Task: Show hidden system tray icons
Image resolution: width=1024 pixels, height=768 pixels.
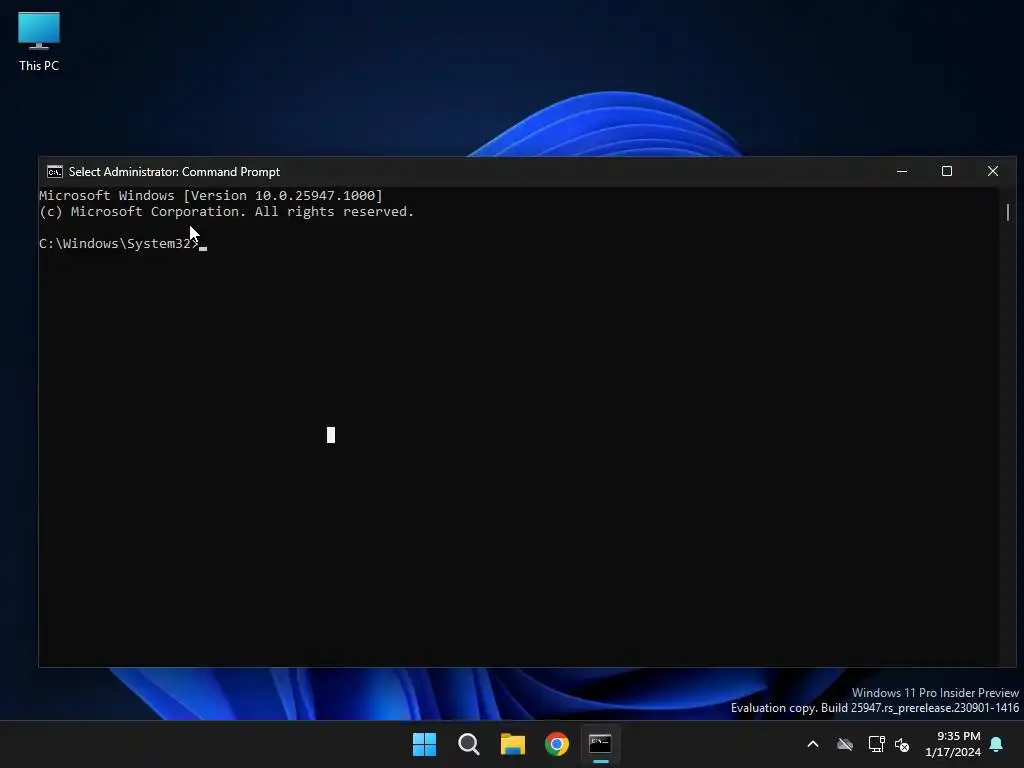Action: pyautogui.click(x=813, y=744)
